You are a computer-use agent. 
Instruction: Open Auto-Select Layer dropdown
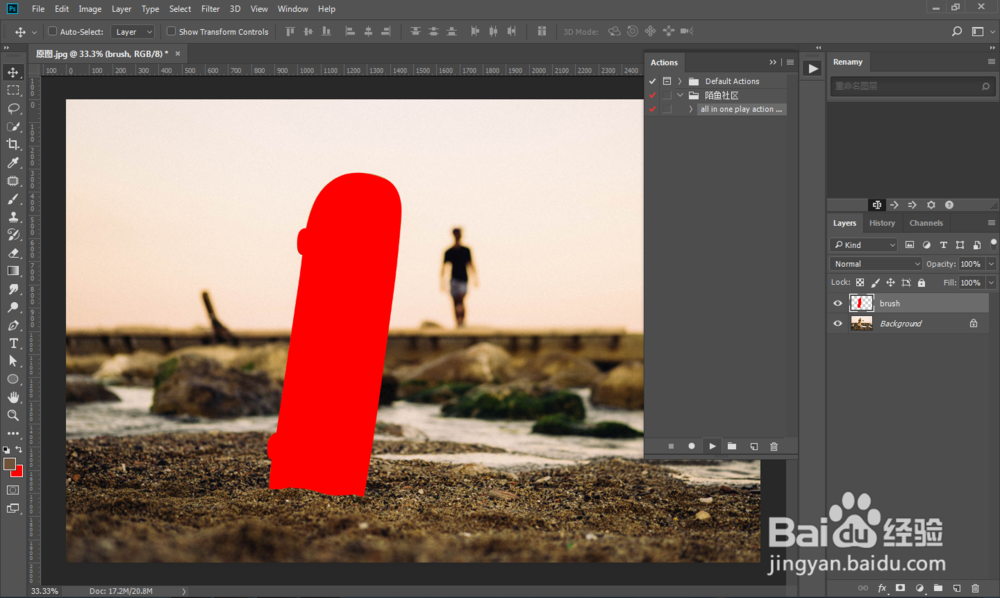point(133,31)
